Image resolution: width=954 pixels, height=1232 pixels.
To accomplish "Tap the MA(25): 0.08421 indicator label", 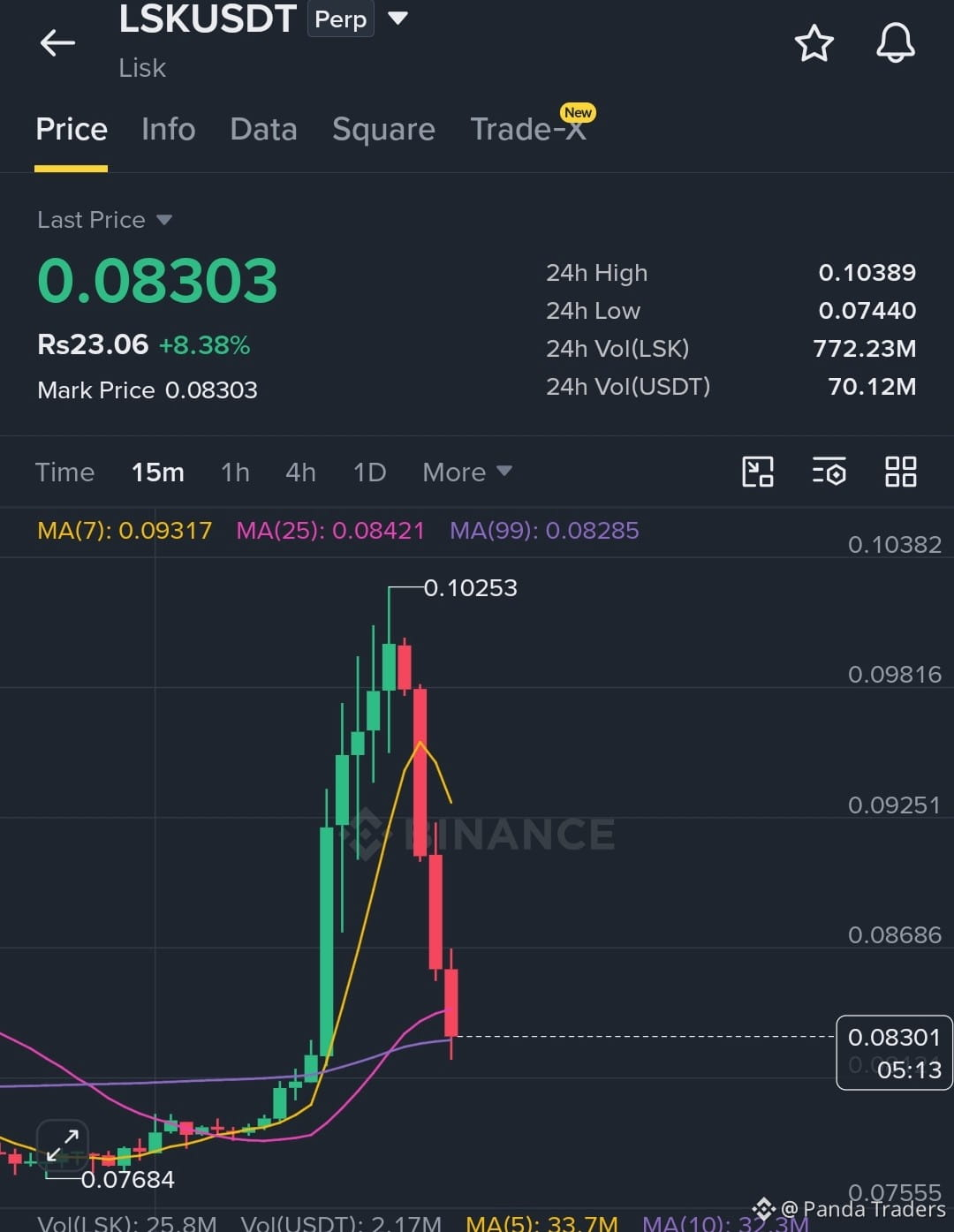I will click(330, 530).
